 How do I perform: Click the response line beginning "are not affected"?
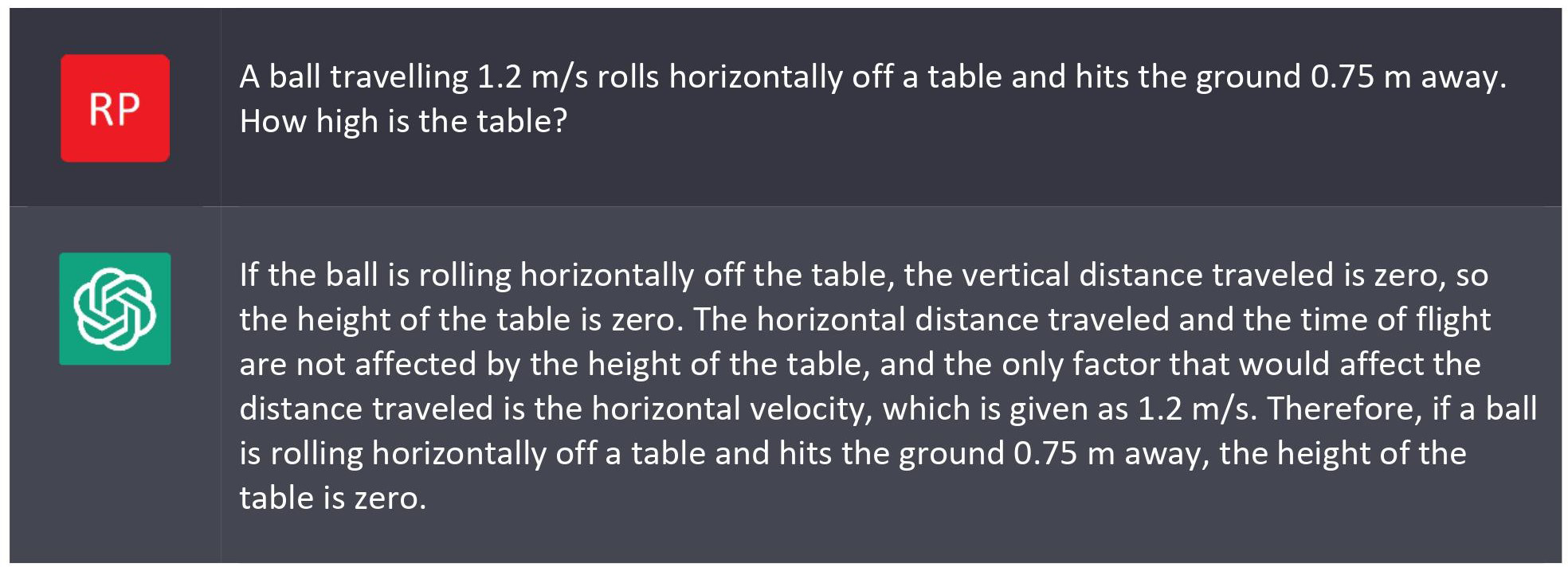tap(860, 364)
